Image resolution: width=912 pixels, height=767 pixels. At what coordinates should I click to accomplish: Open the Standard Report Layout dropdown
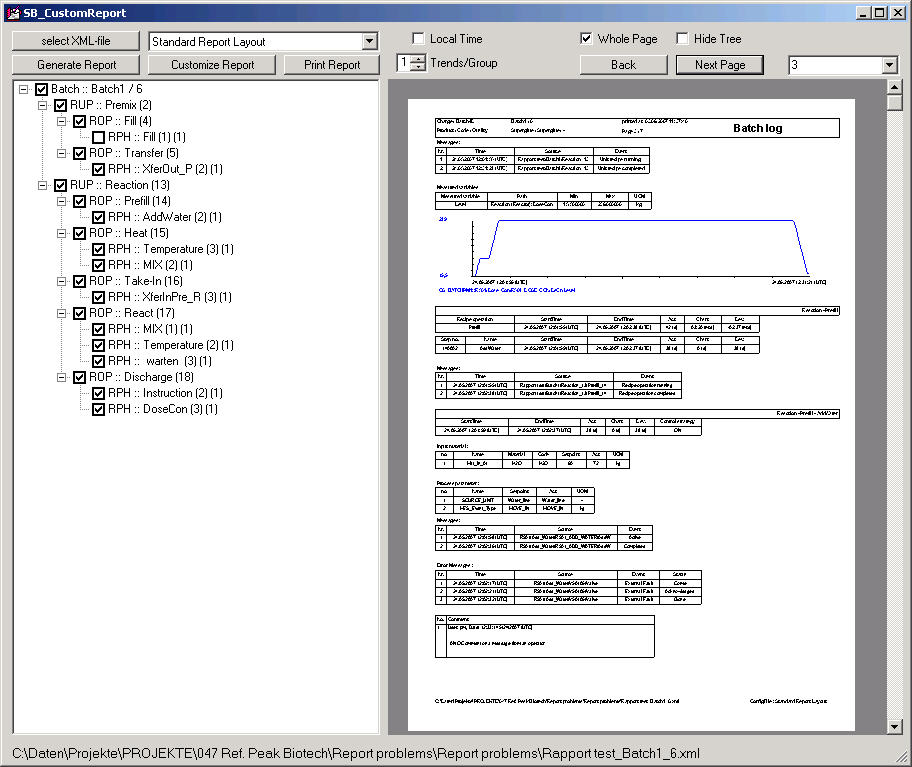click(369, 42)
